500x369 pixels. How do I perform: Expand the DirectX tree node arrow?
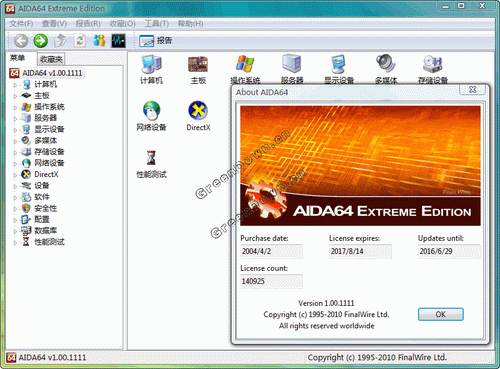(15, 175)
